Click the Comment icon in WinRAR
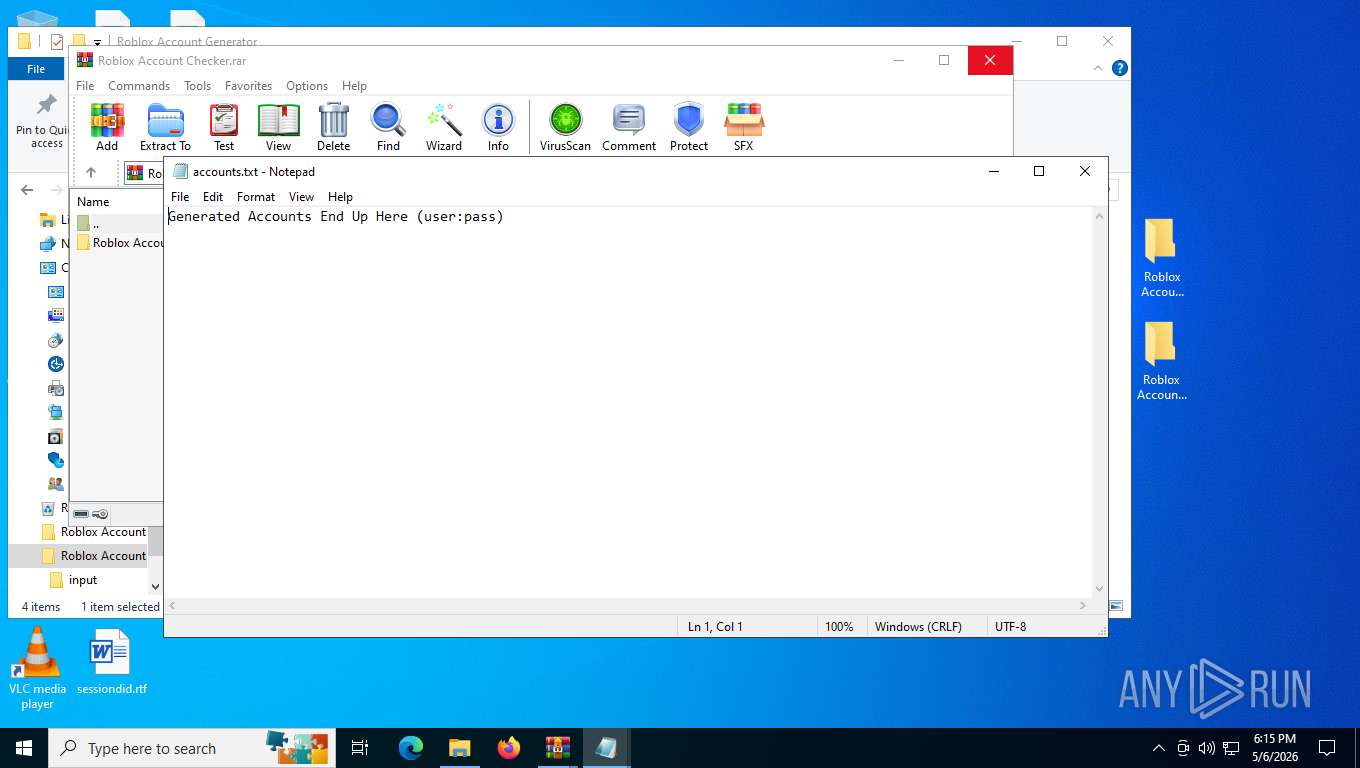This screenshot has height=768, width=1360. pos(629,127)
